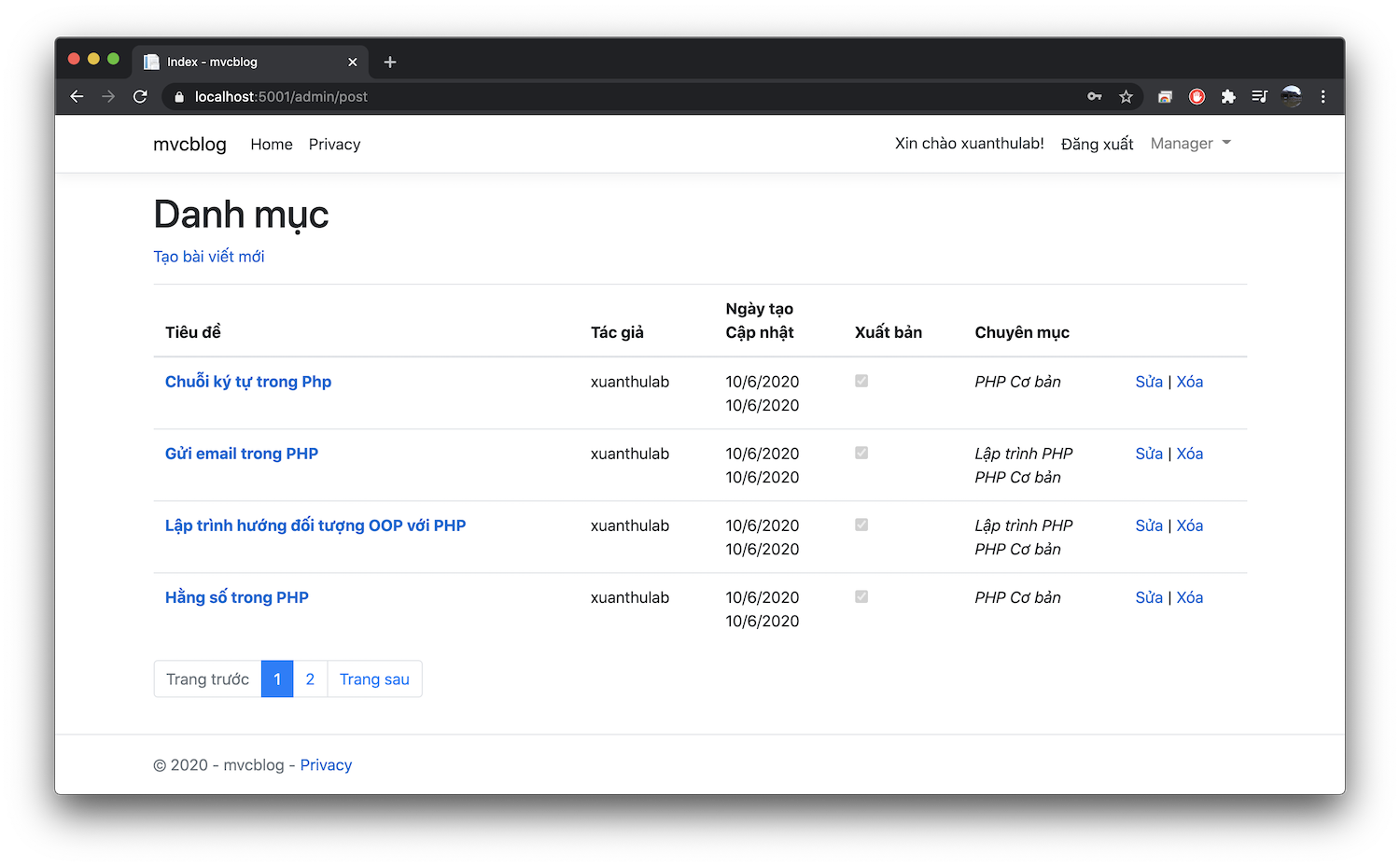Click the Trang trước pagination button
1400x867 pixels.
[x=207, y=678]
